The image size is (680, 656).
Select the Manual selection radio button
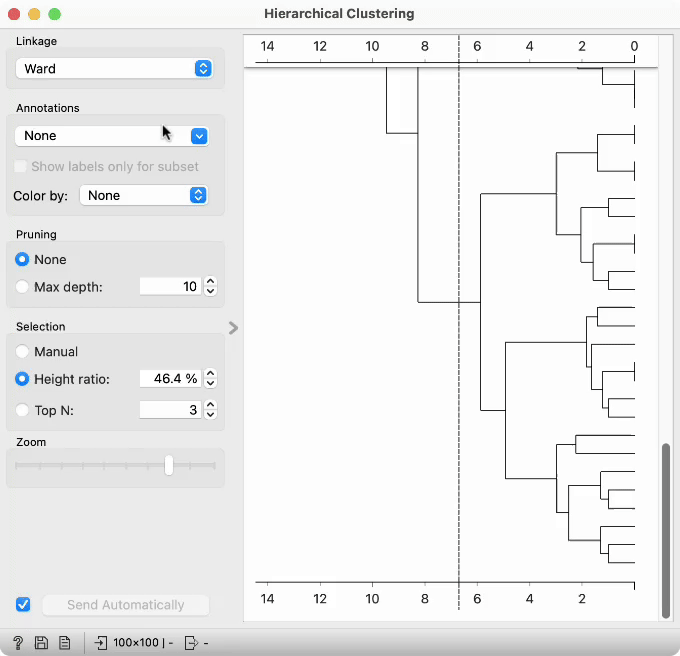tap(22, 351)
